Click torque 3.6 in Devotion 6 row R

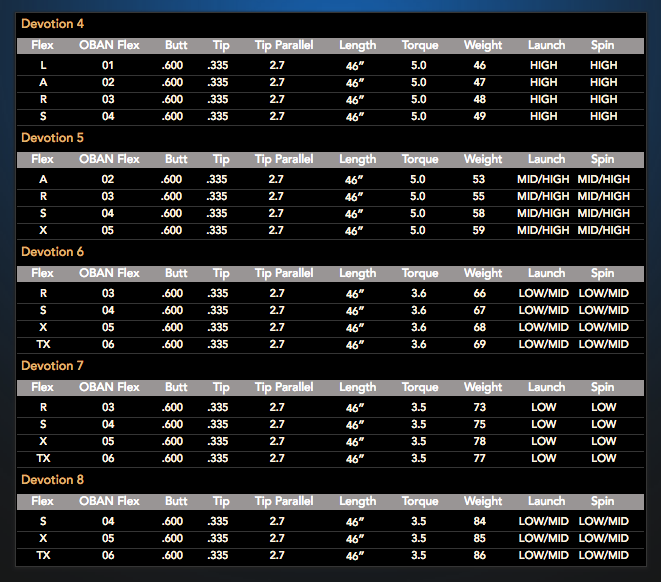click(x=419, y=293)
